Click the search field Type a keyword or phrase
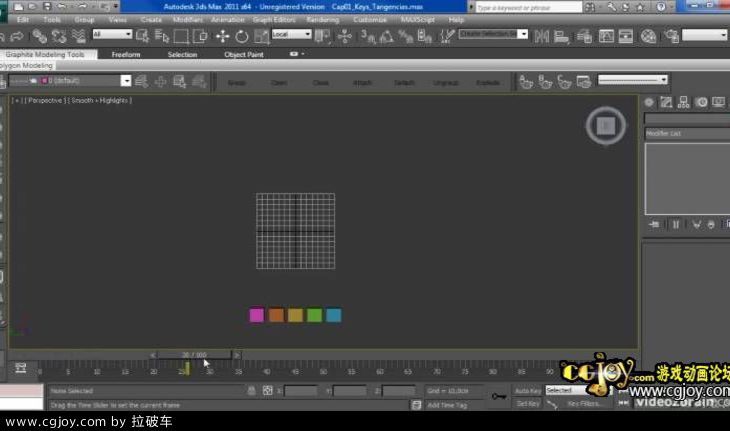 click(528, 7)
